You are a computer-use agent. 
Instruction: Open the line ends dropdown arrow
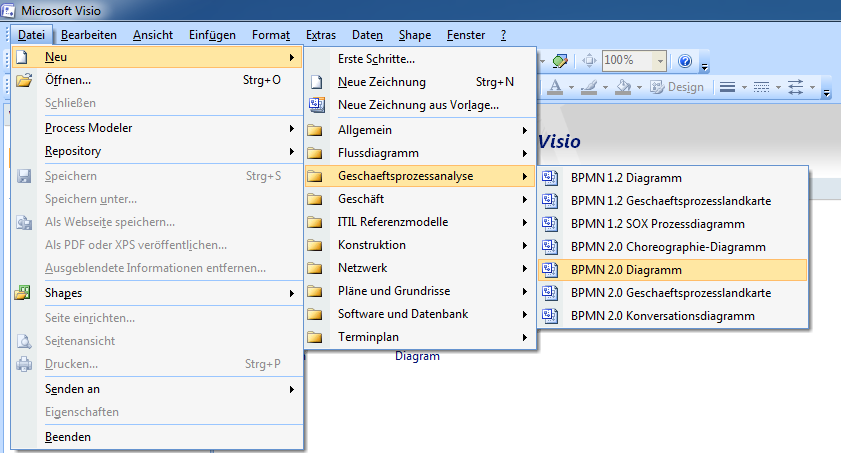coord(812,87)
